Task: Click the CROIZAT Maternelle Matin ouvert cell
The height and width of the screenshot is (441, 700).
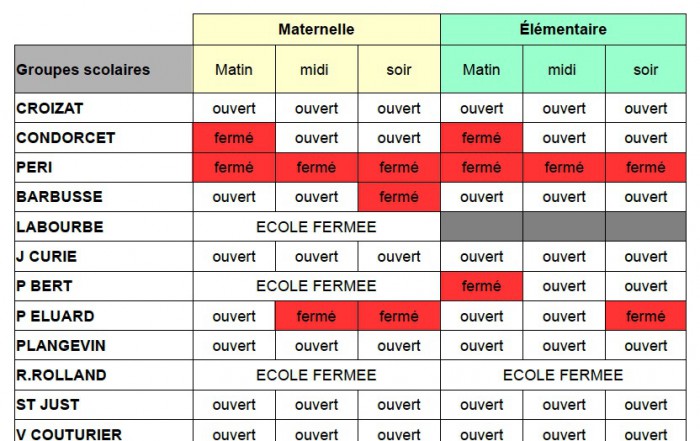Action: click(234, 108)
